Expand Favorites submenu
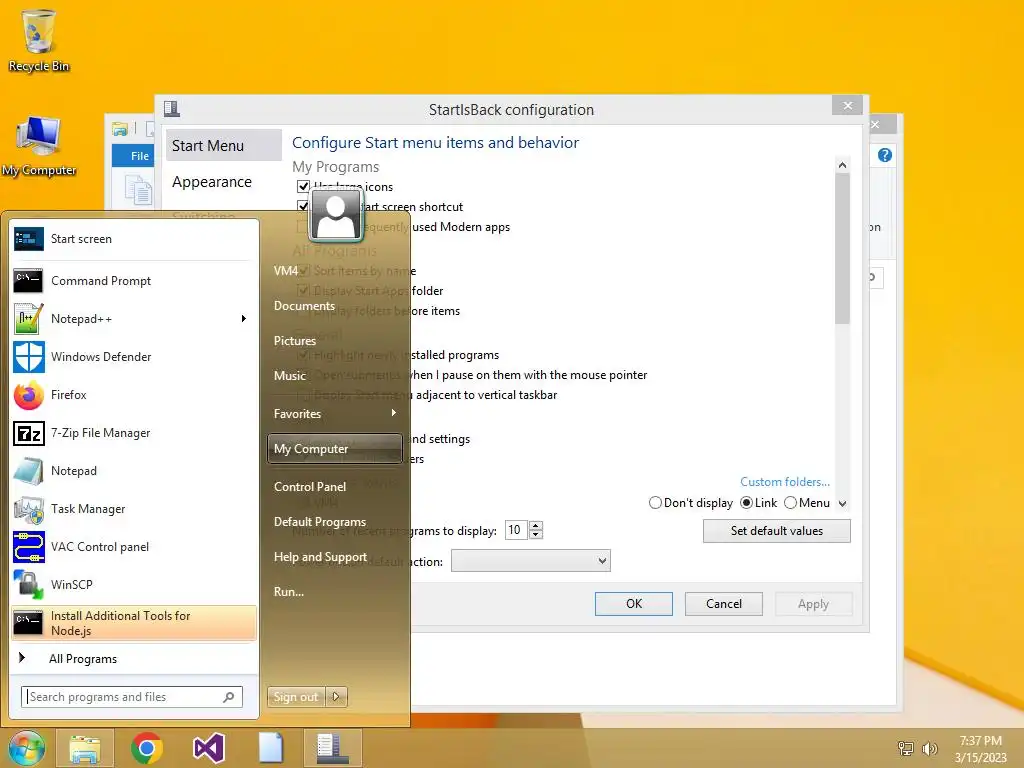 tap(335, 413)
